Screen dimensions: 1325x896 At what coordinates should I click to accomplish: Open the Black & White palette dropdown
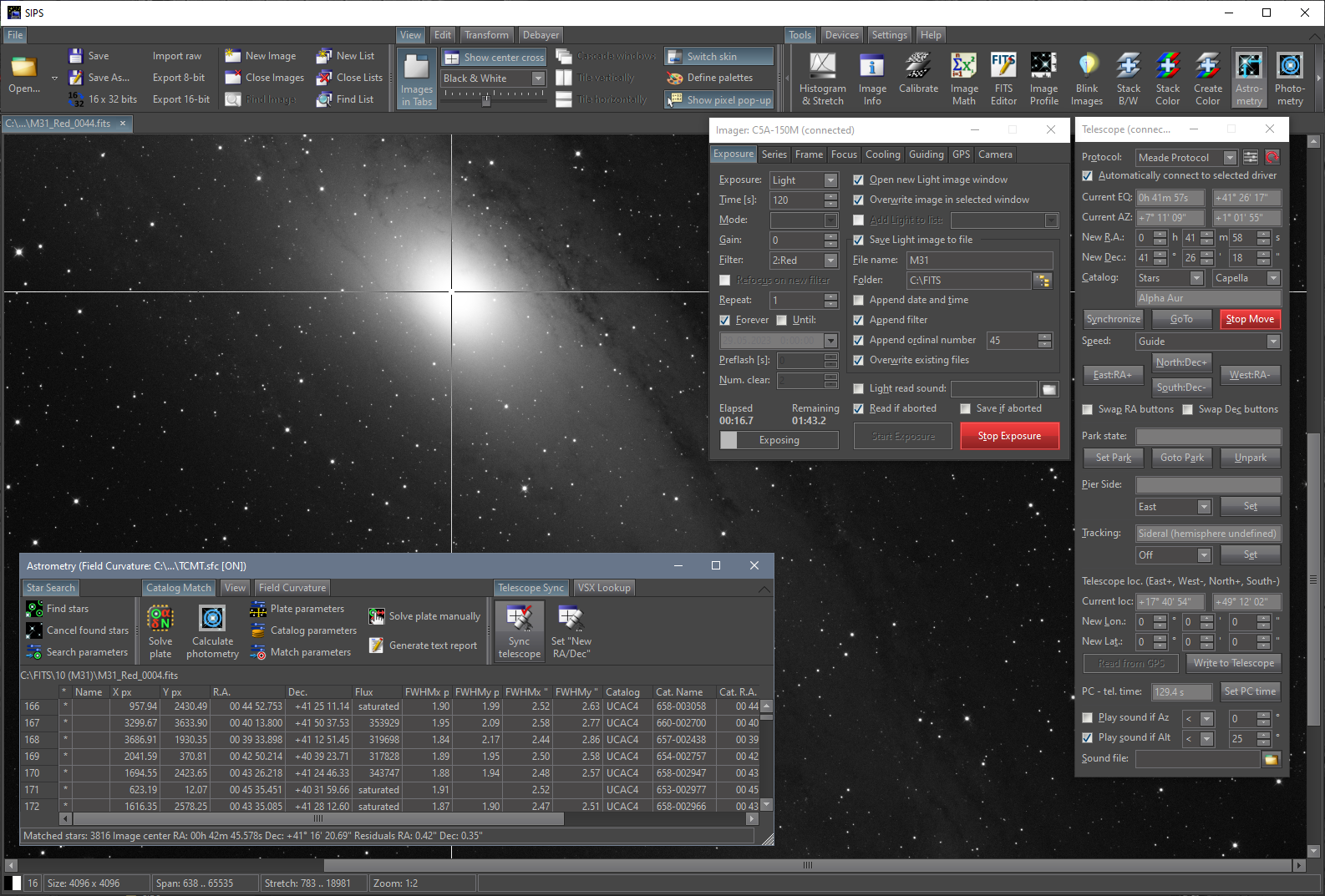point(538,78)
